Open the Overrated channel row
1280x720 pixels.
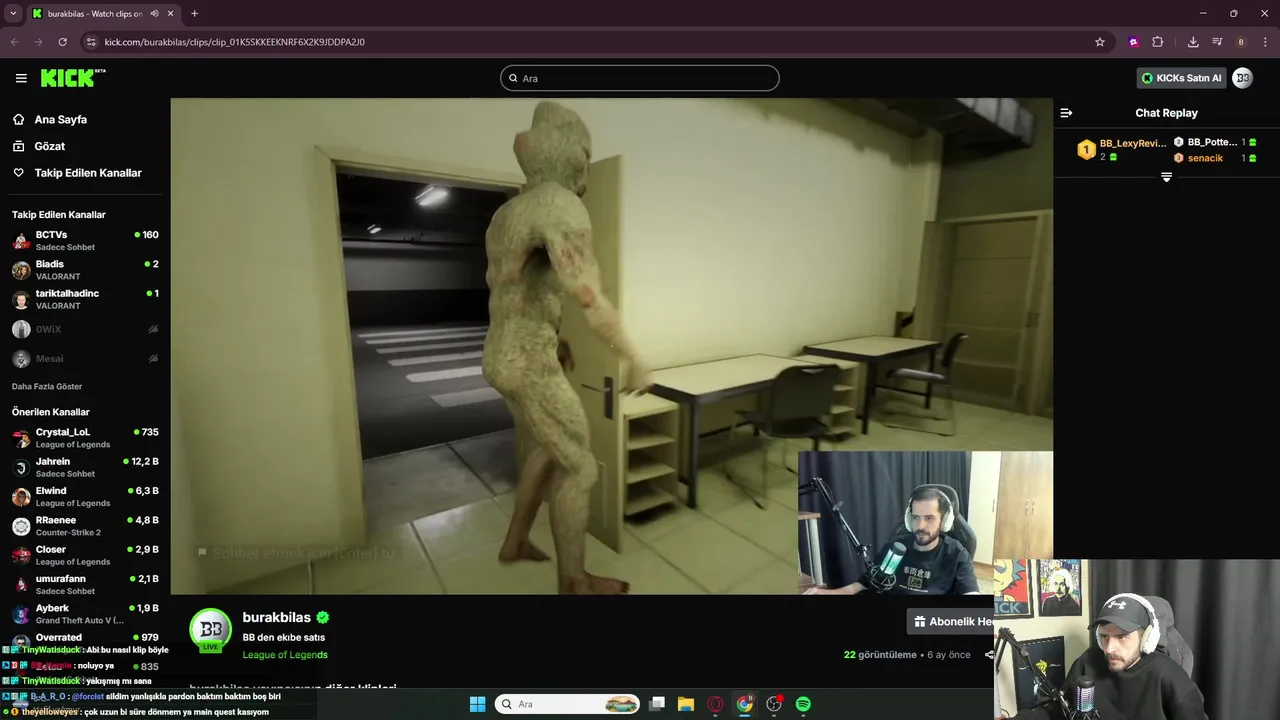(x=84, y=637)
